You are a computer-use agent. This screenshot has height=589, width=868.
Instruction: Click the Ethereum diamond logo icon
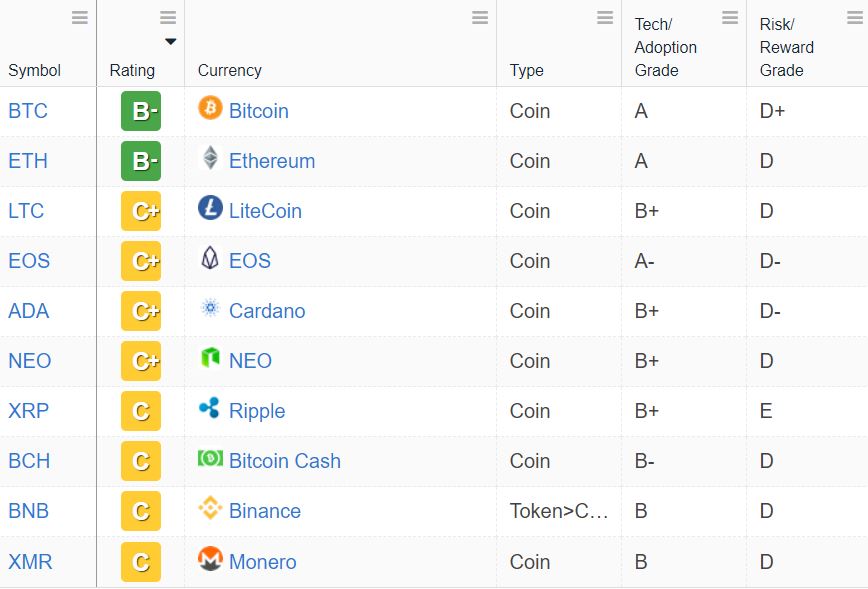210,158
